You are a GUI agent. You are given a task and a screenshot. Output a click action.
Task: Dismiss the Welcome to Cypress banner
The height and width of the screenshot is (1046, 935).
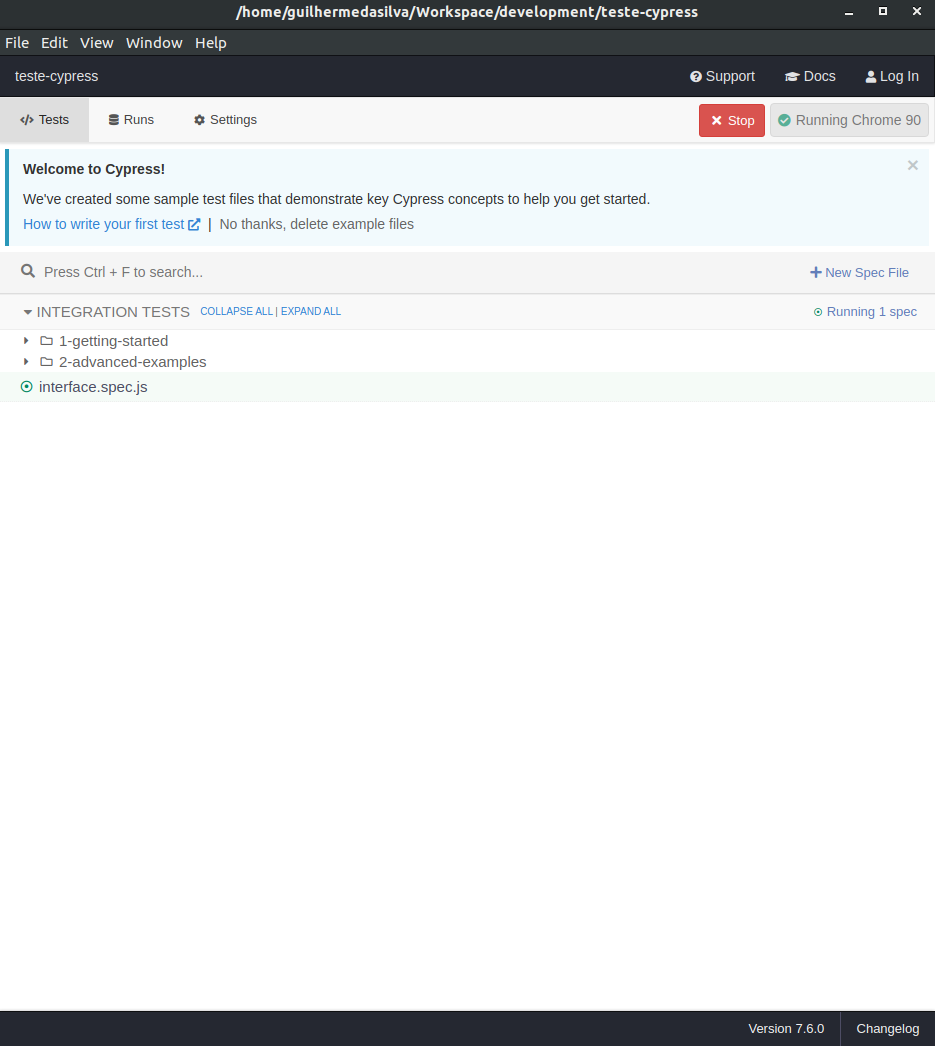click(913, 165)
